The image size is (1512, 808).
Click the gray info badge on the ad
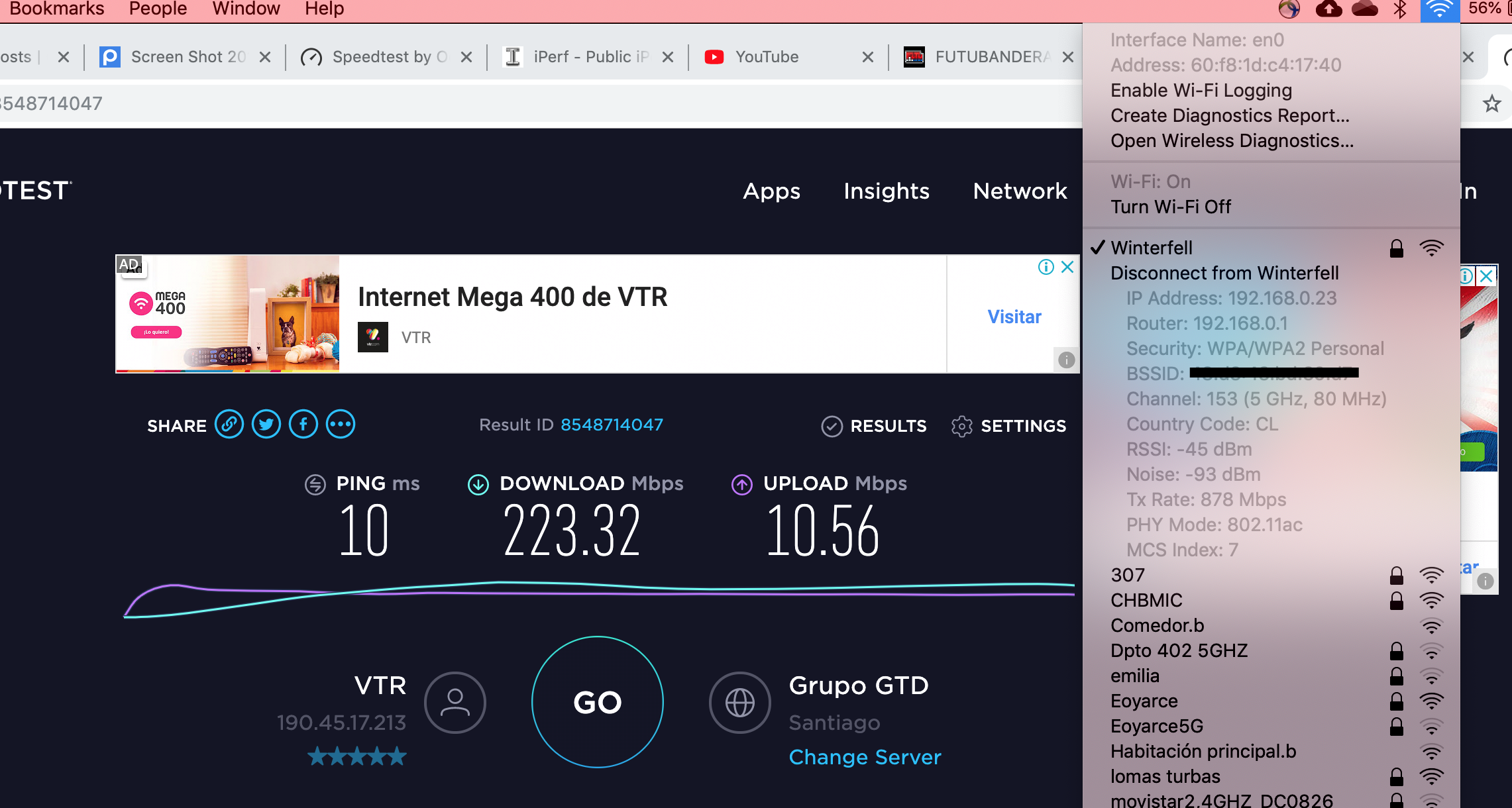point(1066,360)
